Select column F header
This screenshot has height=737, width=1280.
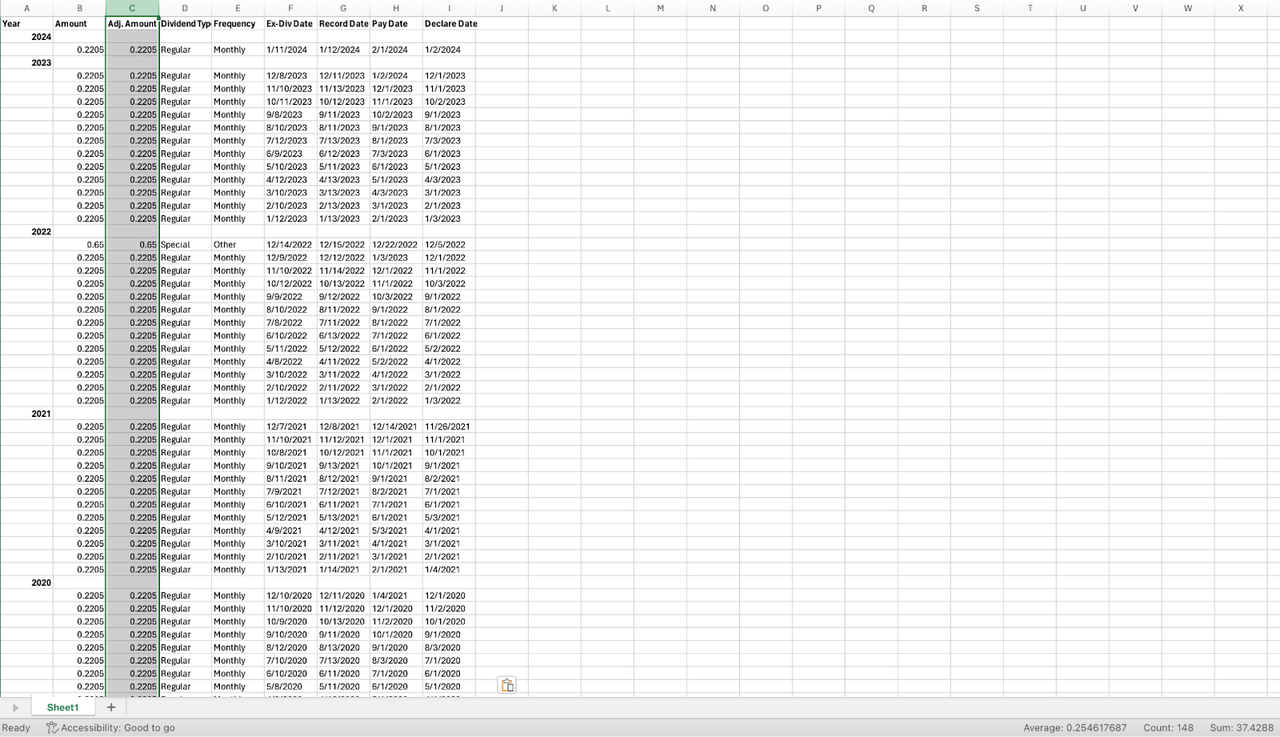tap(290, 8)
